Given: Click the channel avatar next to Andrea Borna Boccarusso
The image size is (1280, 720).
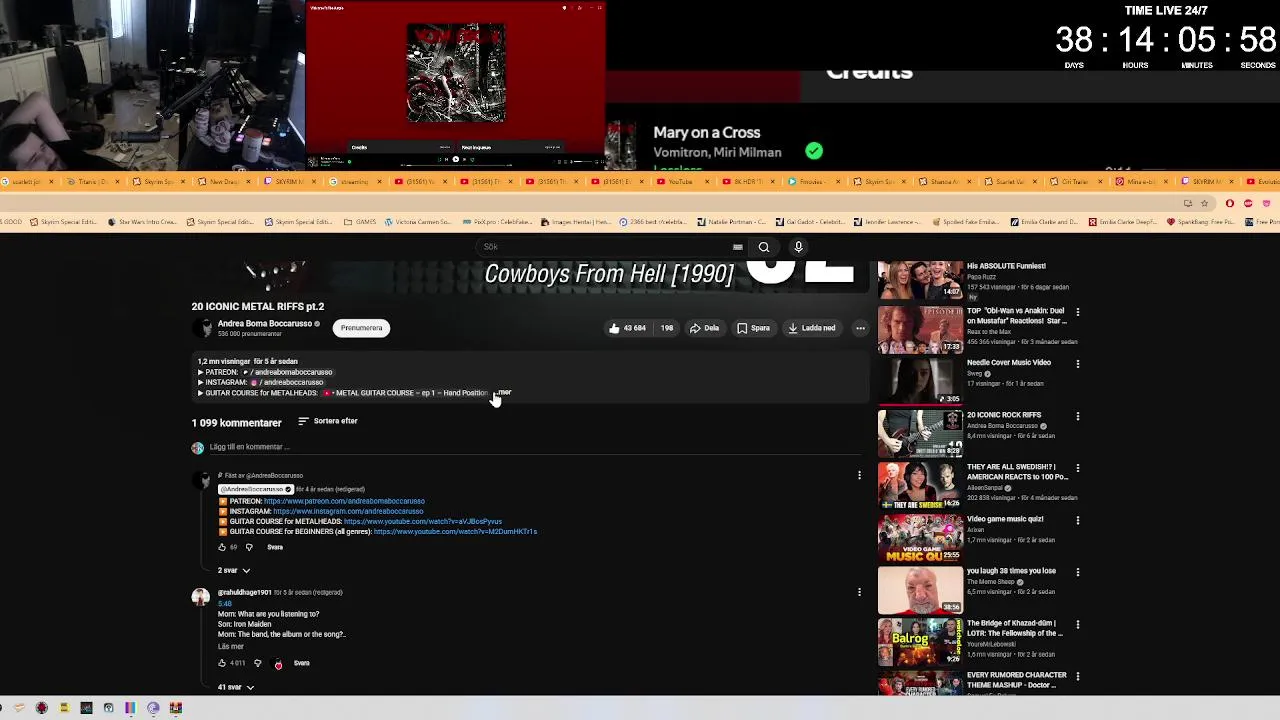Looking at the screenshot, I should point(204,328).
